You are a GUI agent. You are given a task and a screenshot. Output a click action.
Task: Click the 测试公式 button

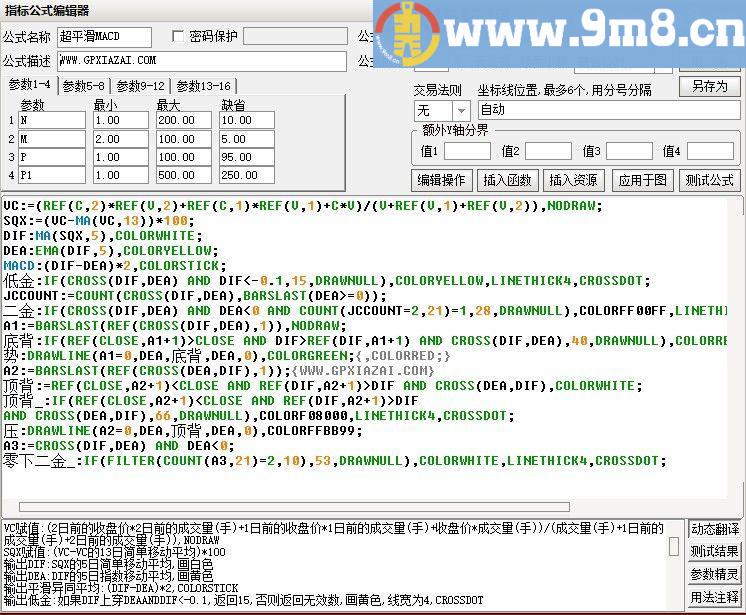click(x=709, y=180)
